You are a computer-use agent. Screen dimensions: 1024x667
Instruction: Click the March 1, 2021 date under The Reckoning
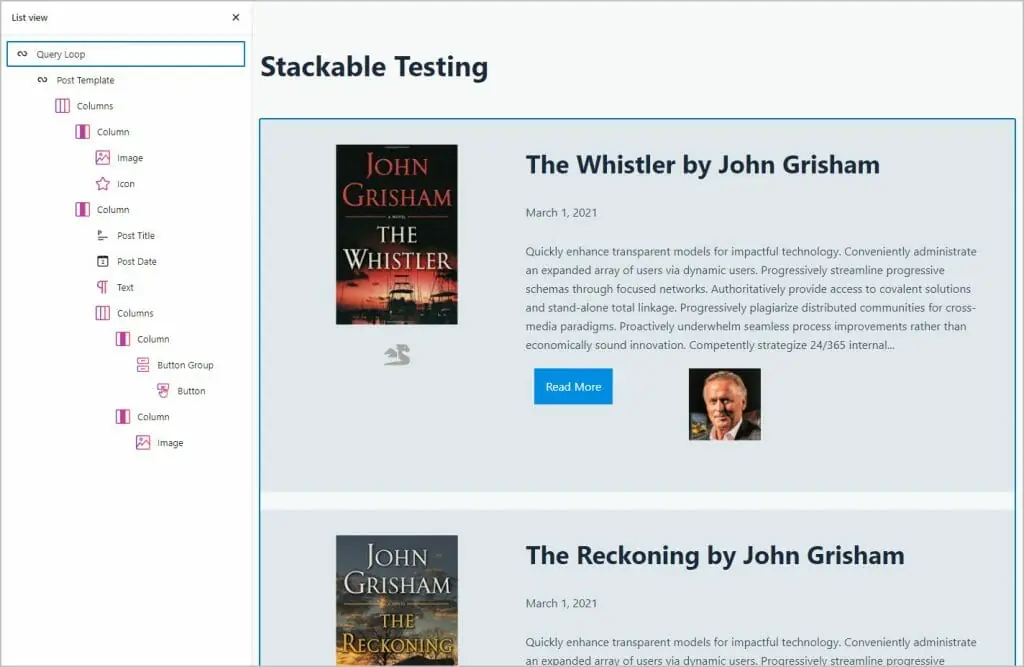pos(561,603)
